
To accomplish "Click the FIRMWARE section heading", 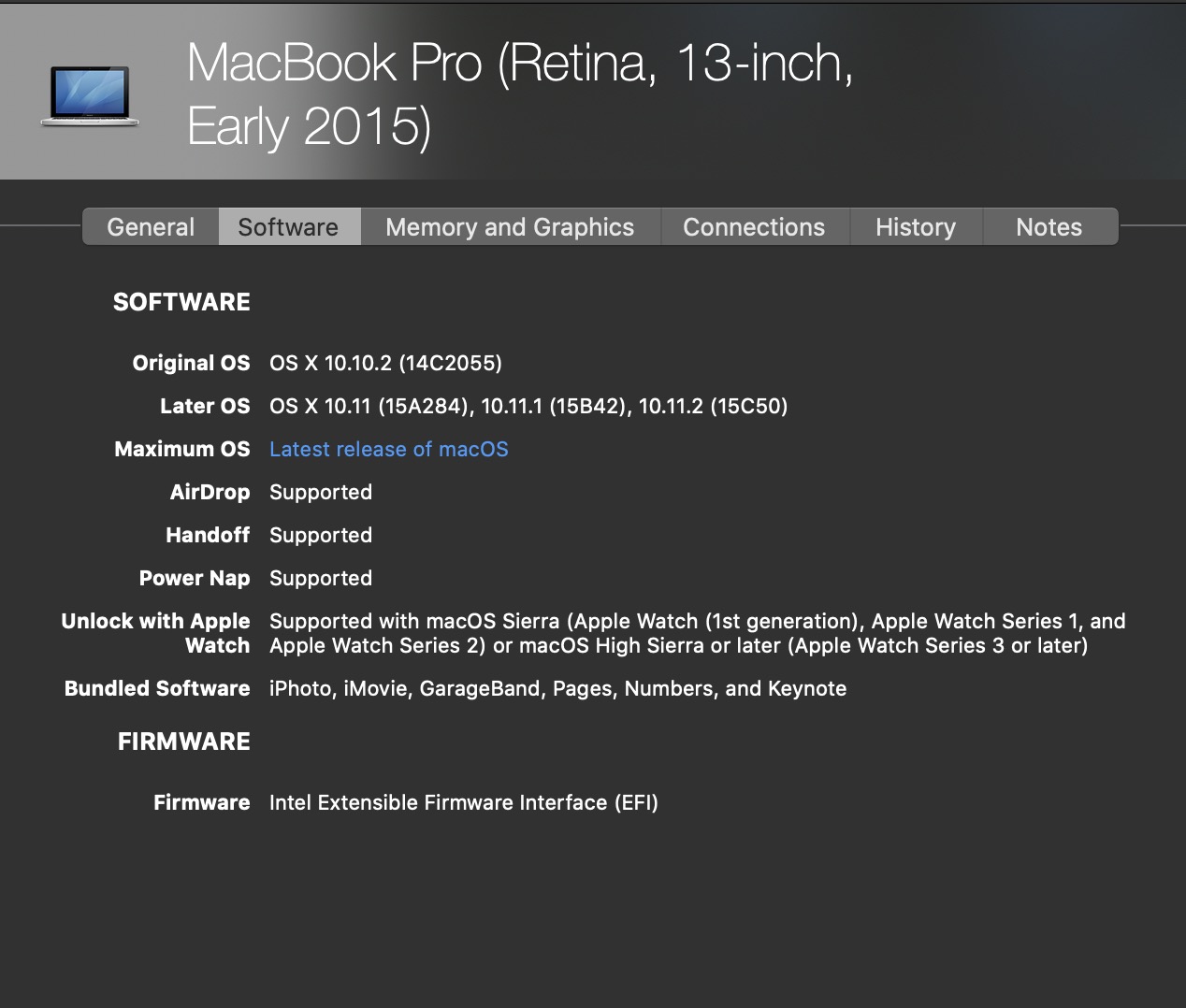I will point(184,742).
